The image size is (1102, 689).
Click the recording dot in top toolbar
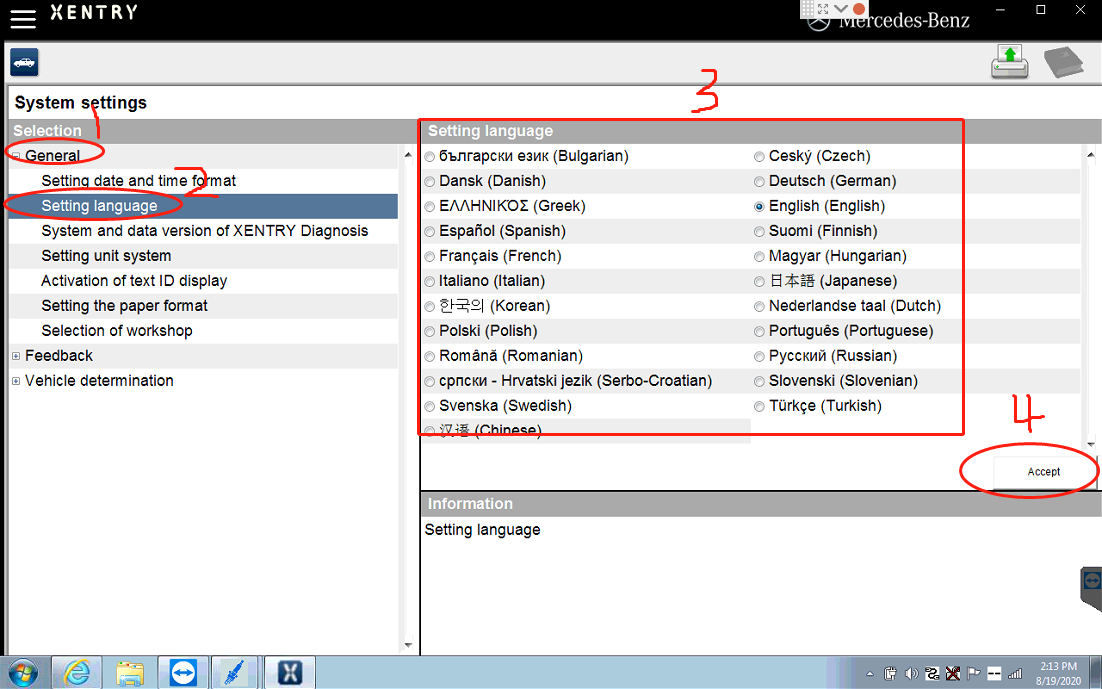coord(859,9)
